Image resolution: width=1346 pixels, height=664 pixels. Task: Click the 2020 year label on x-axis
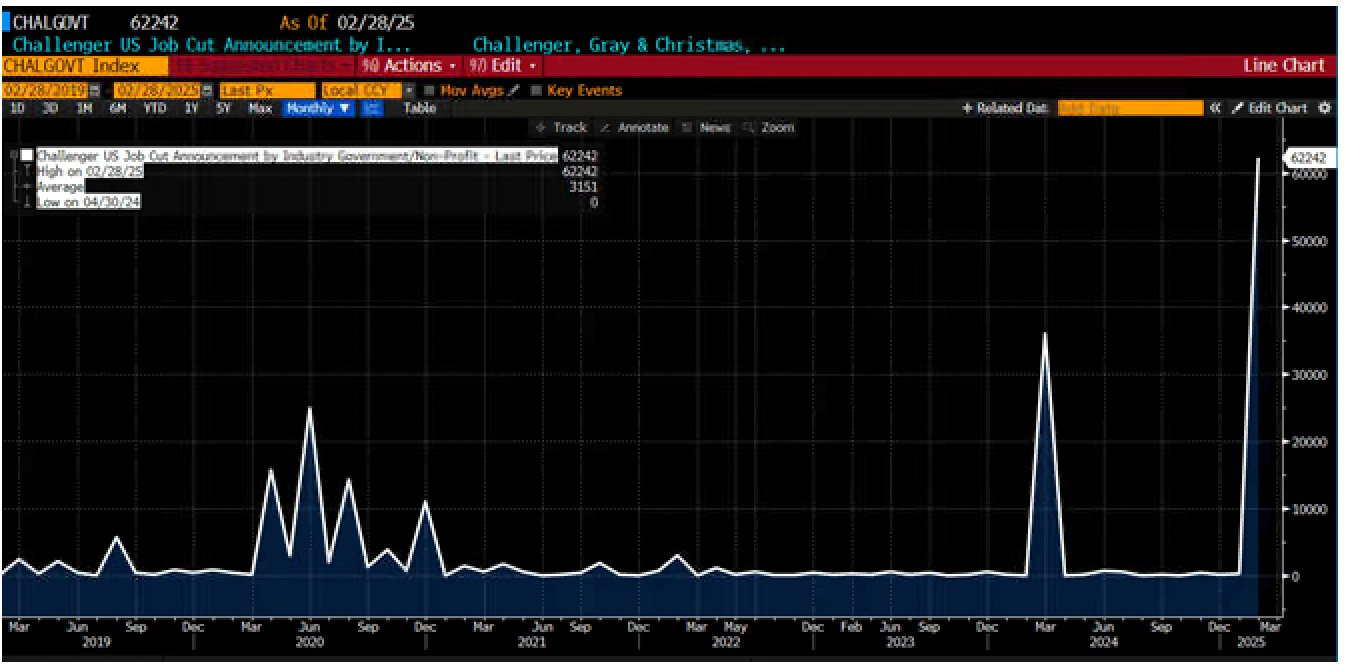(311, 643)
